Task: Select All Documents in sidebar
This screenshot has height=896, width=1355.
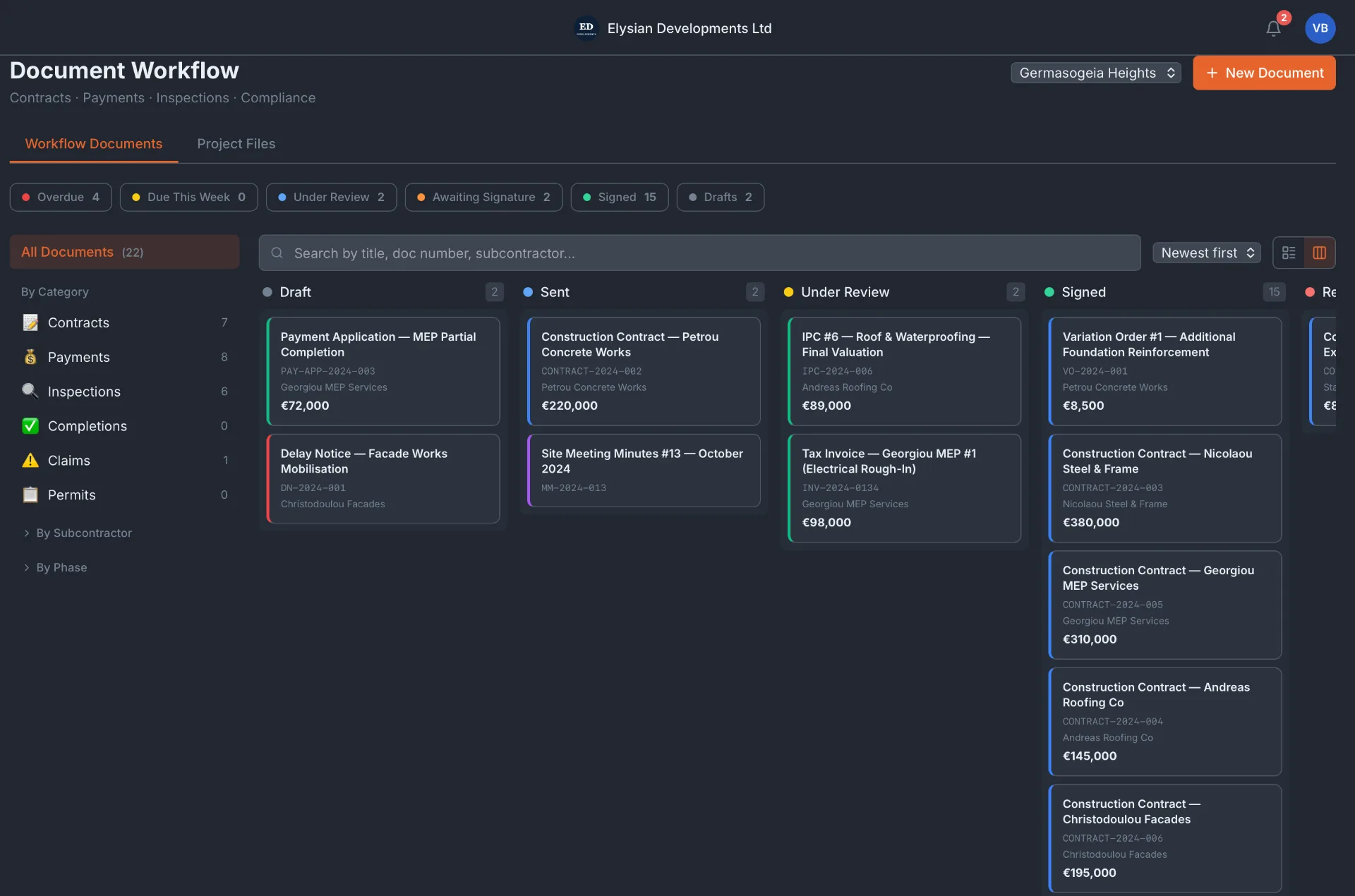Action: click(124, 252)
